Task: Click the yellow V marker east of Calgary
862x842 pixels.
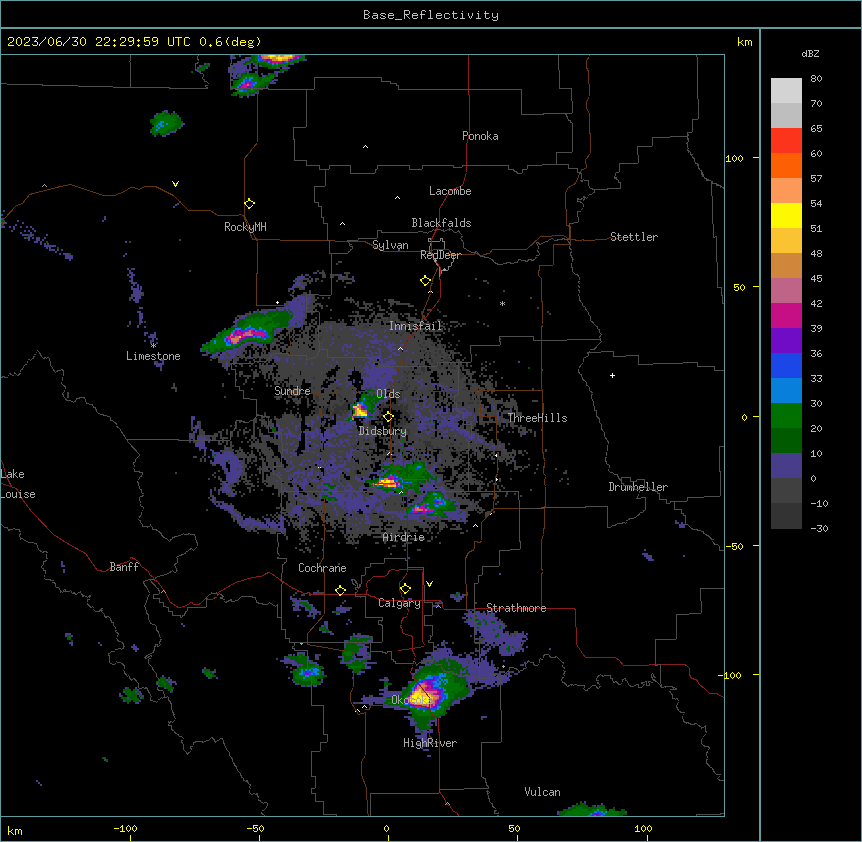Action: (x=429, y=584)
